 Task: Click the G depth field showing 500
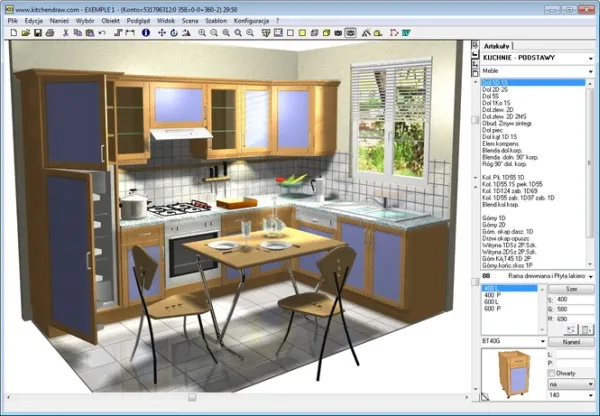tap(575, 309)
